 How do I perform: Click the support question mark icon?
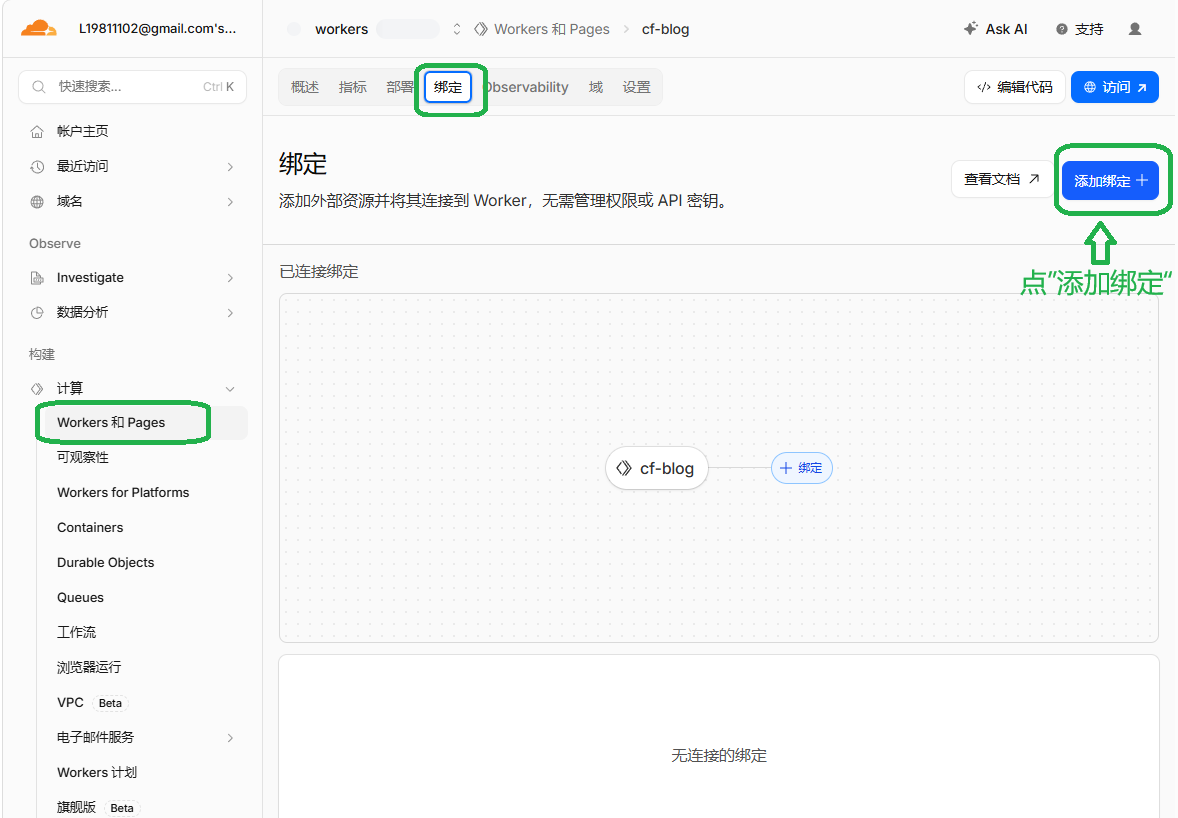1062,29
